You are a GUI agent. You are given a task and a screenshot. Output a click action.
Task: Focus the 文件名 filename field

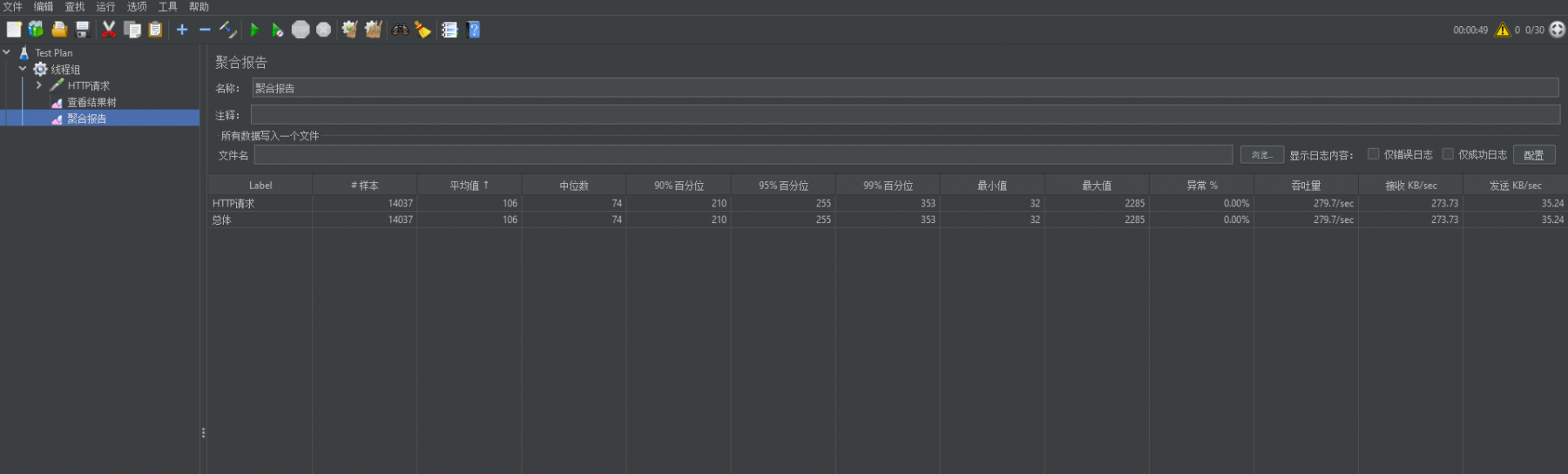(x=743, y=155)
